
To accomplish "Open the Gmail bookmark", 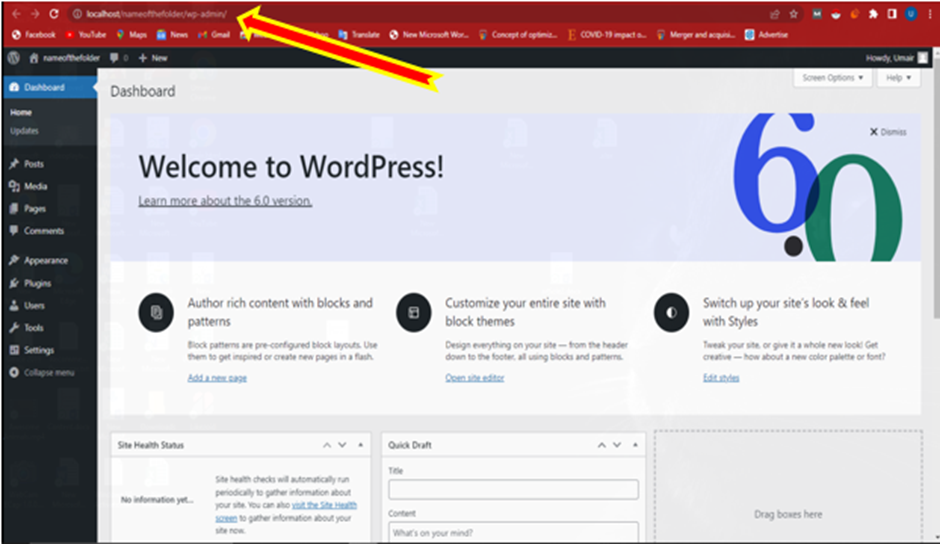I will [x=214, y=35].
